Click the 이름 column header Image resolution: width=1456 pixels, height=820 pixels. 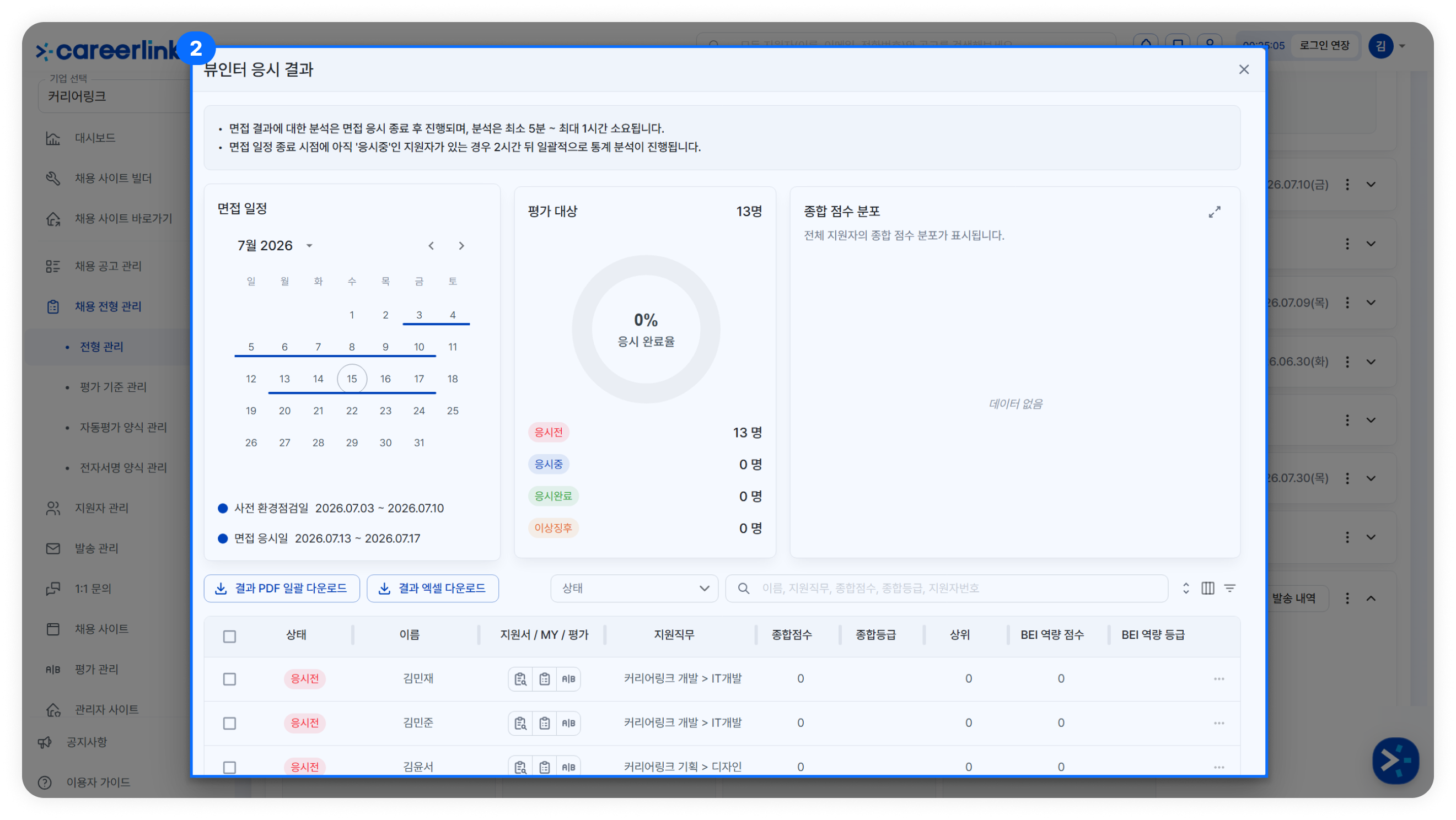(x=409, y=635)
